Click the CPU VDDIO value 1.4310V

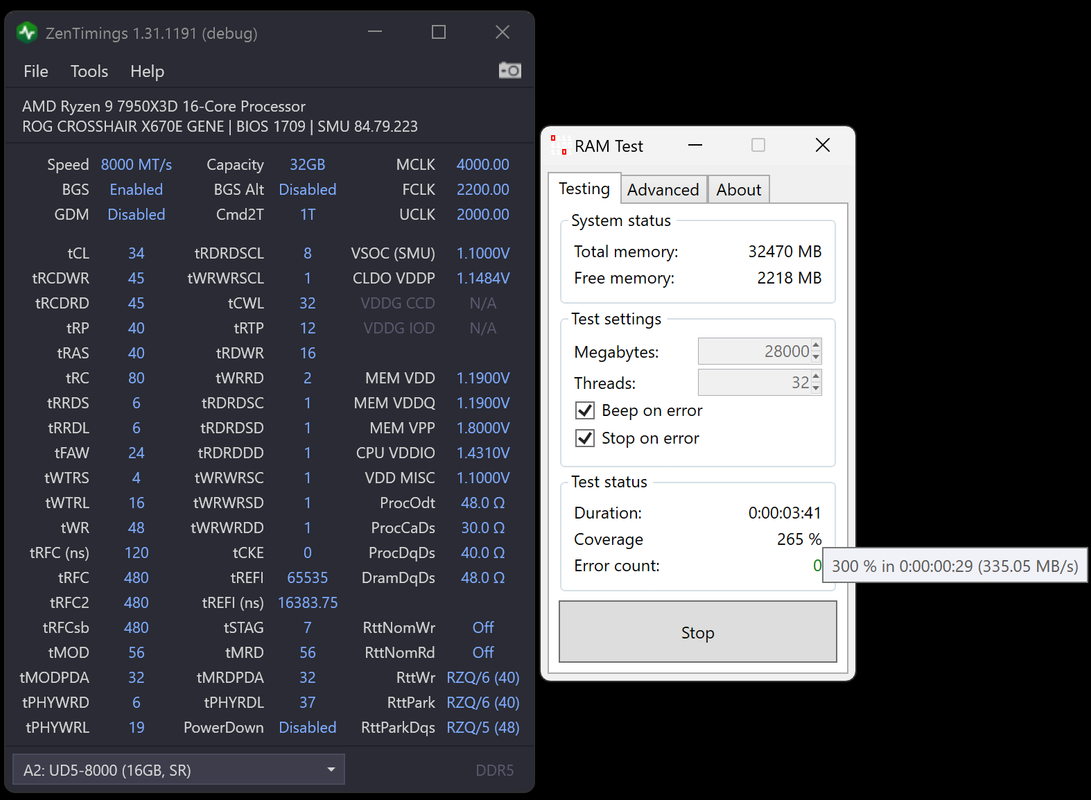click(483, 454)
